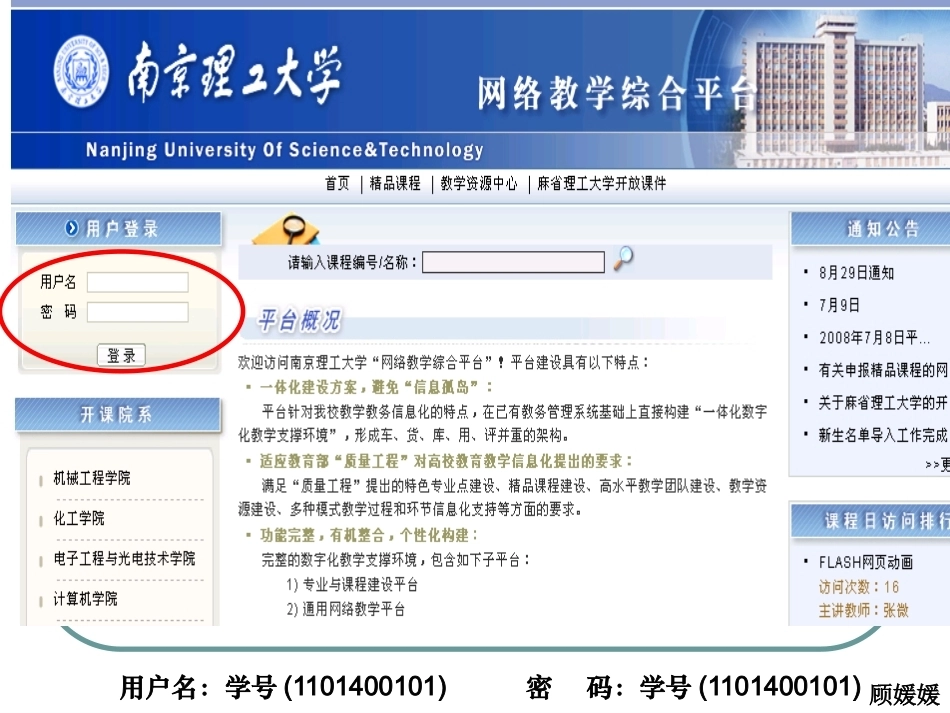The height and width of the screenshot is (713, 950).
Task: Click the 2) 通用网络教学平台 list item
Action: click(x=345, y=609)
